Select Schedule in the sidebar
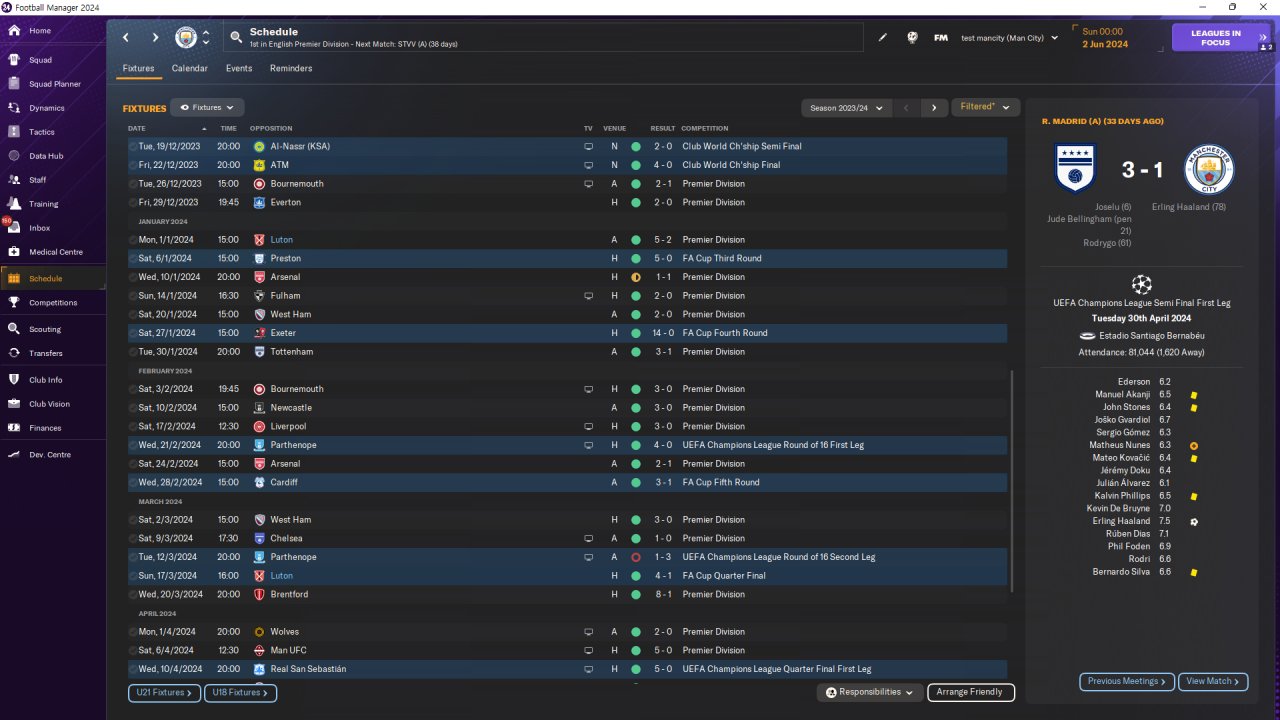 pyautogui.click(x=52, y=278)
